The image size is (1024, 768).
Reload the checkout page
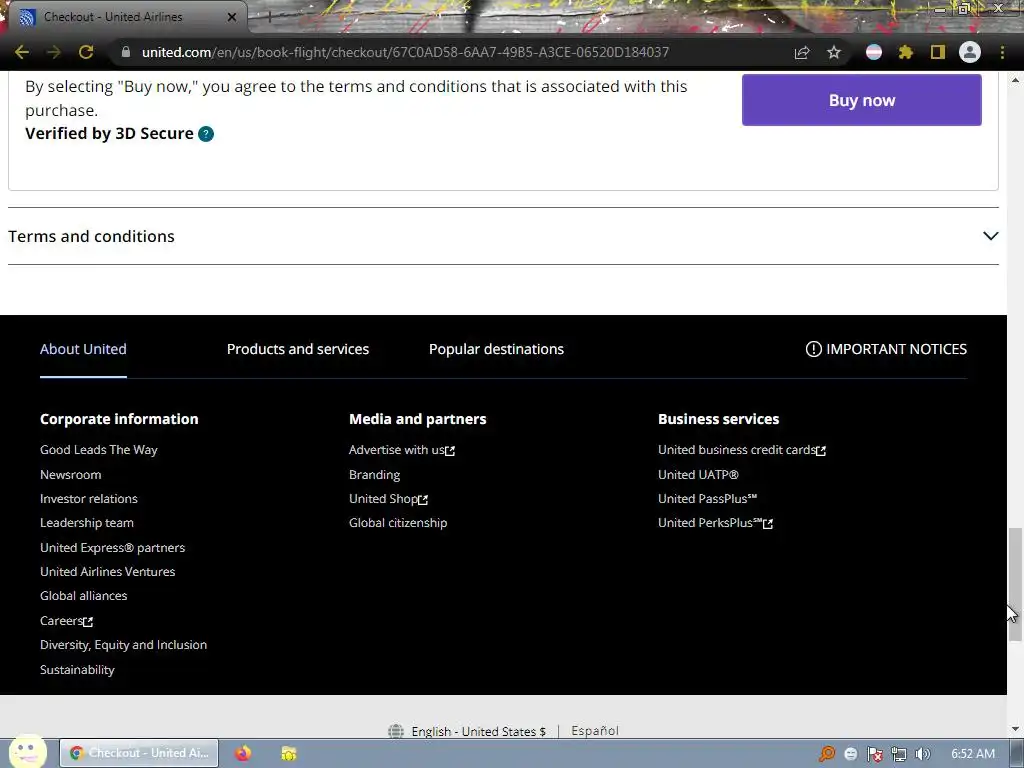click(x=86, y=52)
